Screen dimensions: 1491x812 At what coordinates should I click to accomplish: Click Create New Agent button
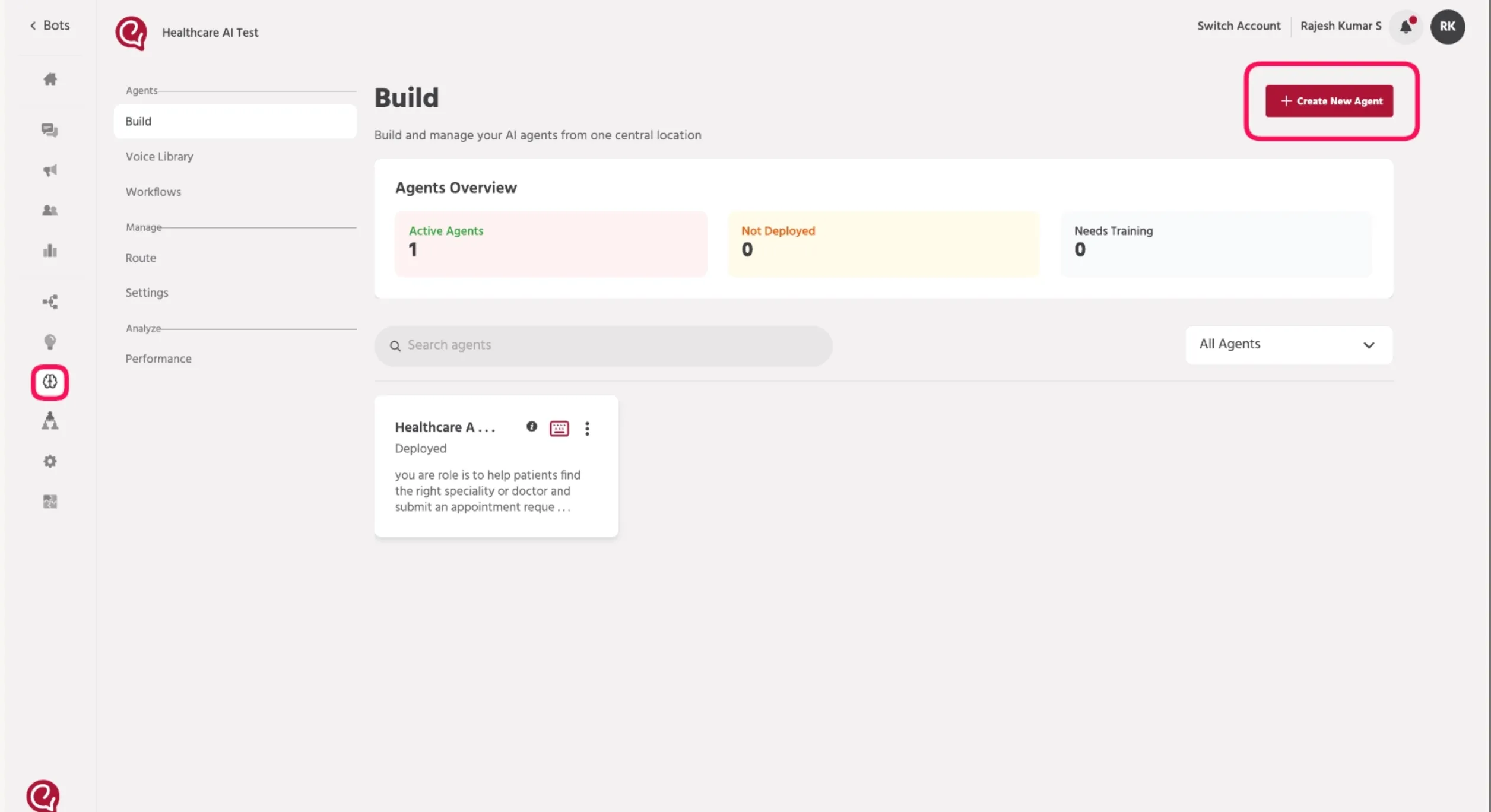[x=1329, y=101]
